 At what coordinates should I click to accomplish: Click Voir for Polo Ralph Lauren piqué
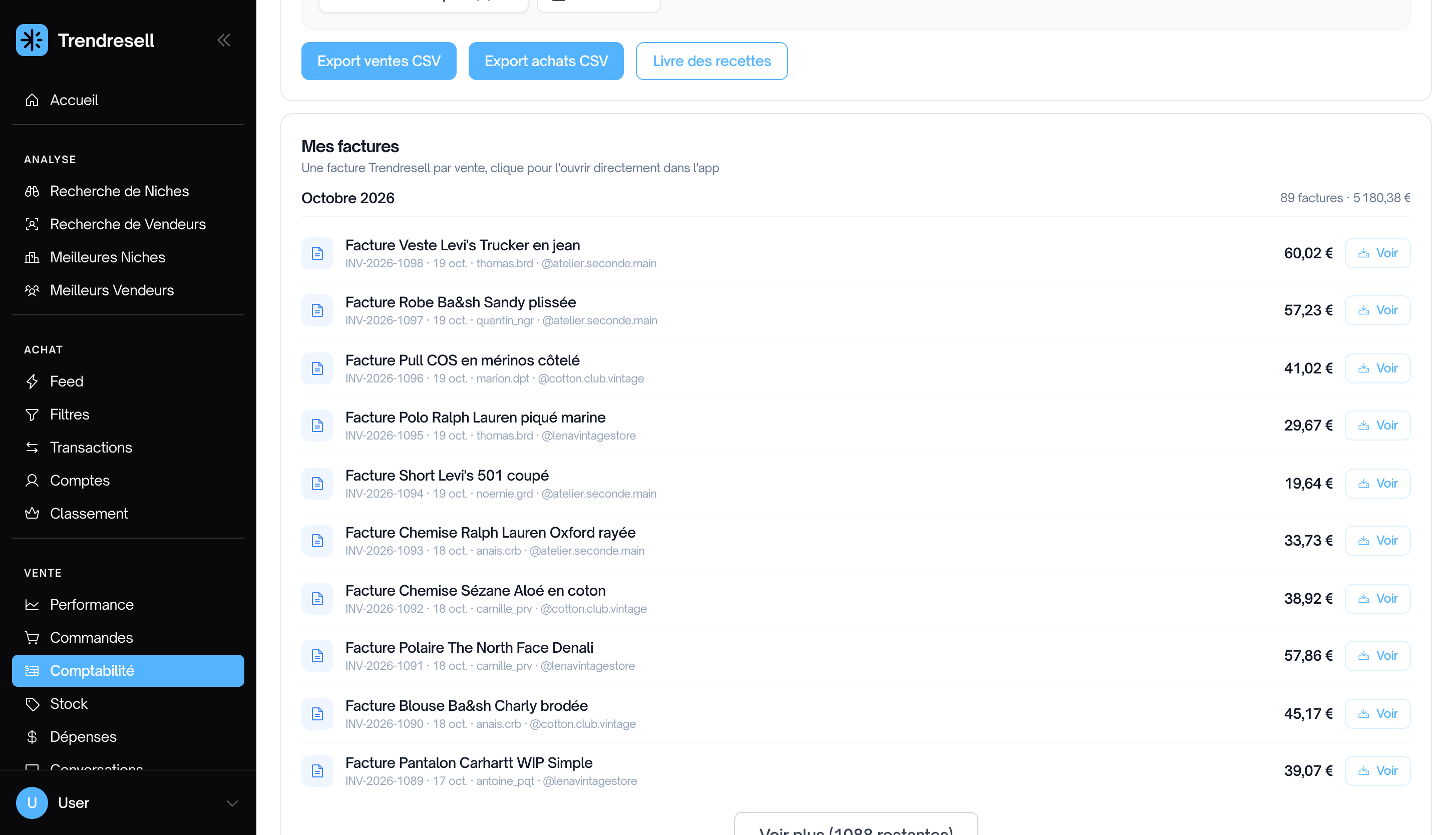1377,426
